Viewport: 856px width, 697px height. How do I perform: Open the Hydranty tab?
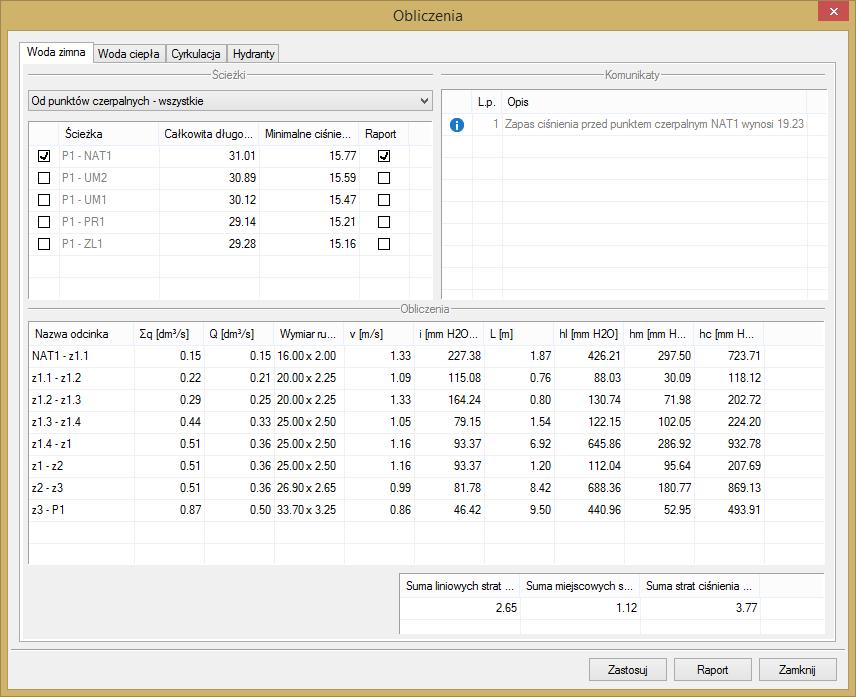253,53
